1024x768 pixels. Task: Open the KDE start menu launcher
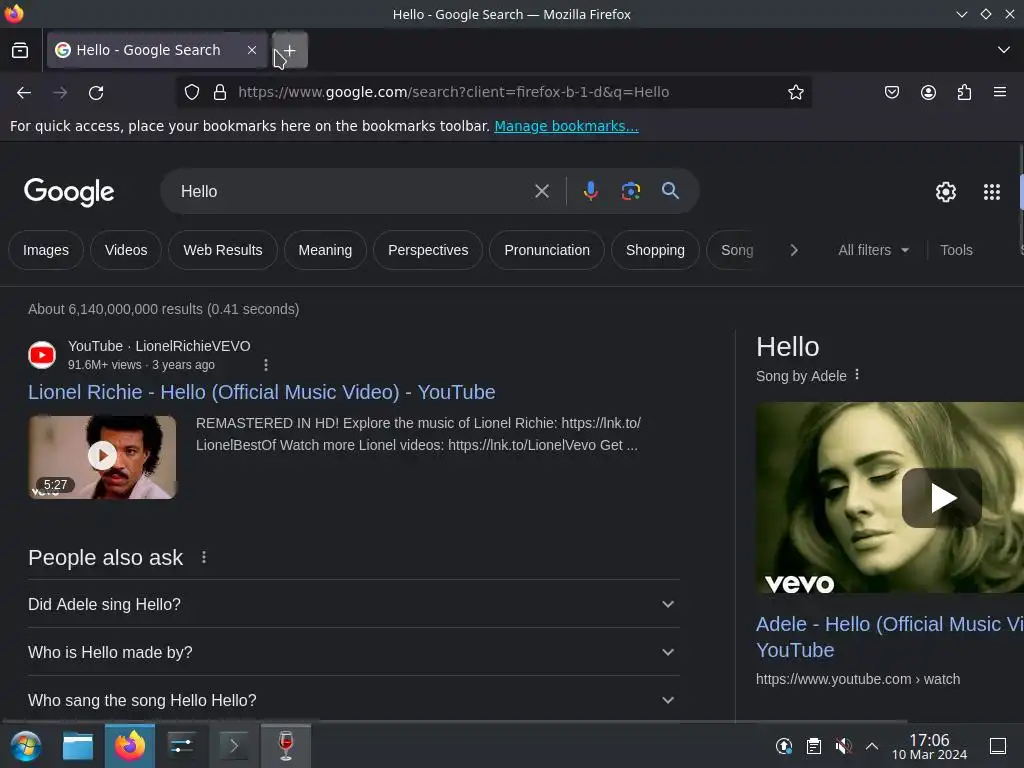click(25, 746)
